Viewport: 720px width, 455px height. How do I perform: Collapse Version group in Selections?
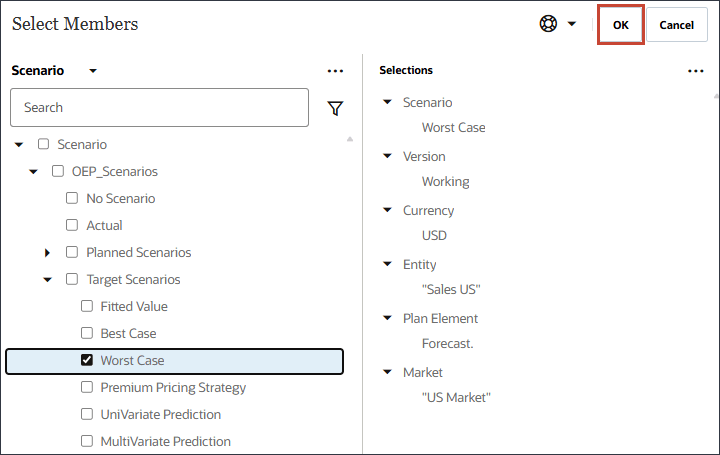[x=387, y=156]
